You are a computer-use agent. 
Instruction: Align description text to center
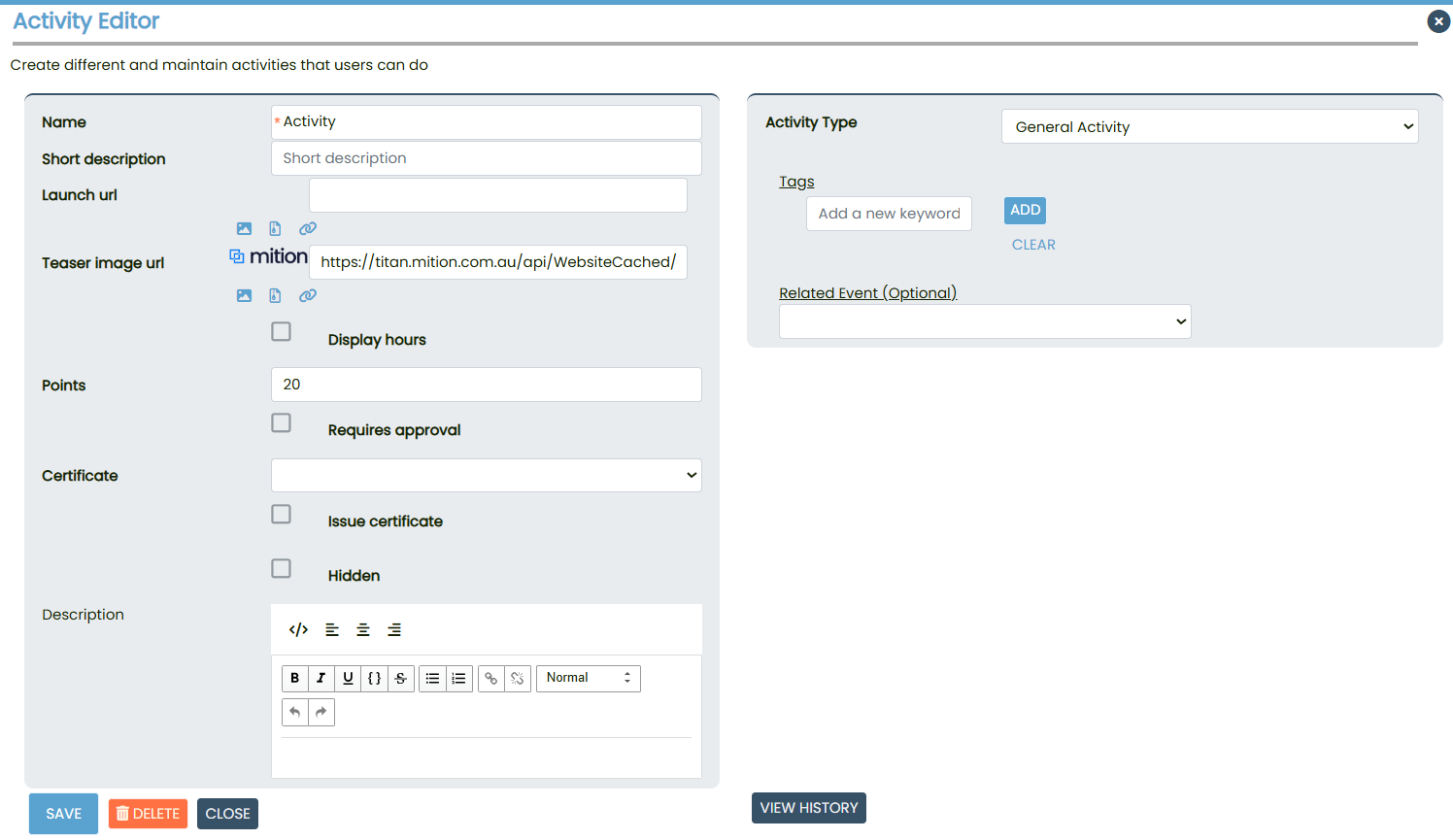[x=363, y=630]
